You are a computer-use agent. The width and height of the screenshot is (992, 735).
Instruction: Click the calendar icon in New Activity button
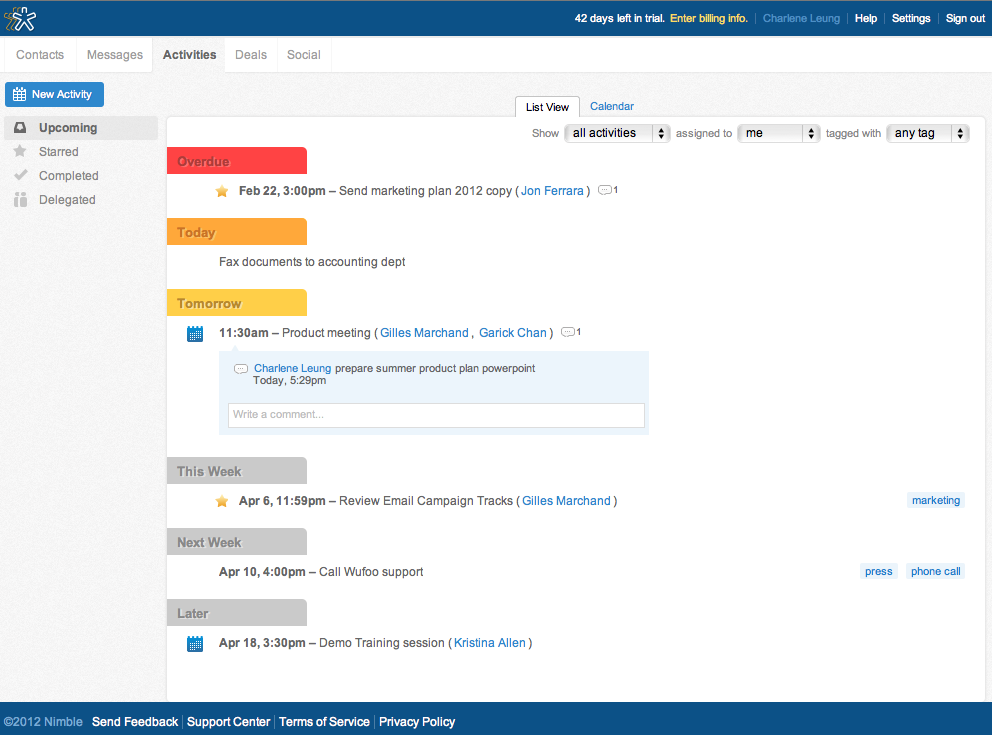pyautogui.click(x=20, y=94)
